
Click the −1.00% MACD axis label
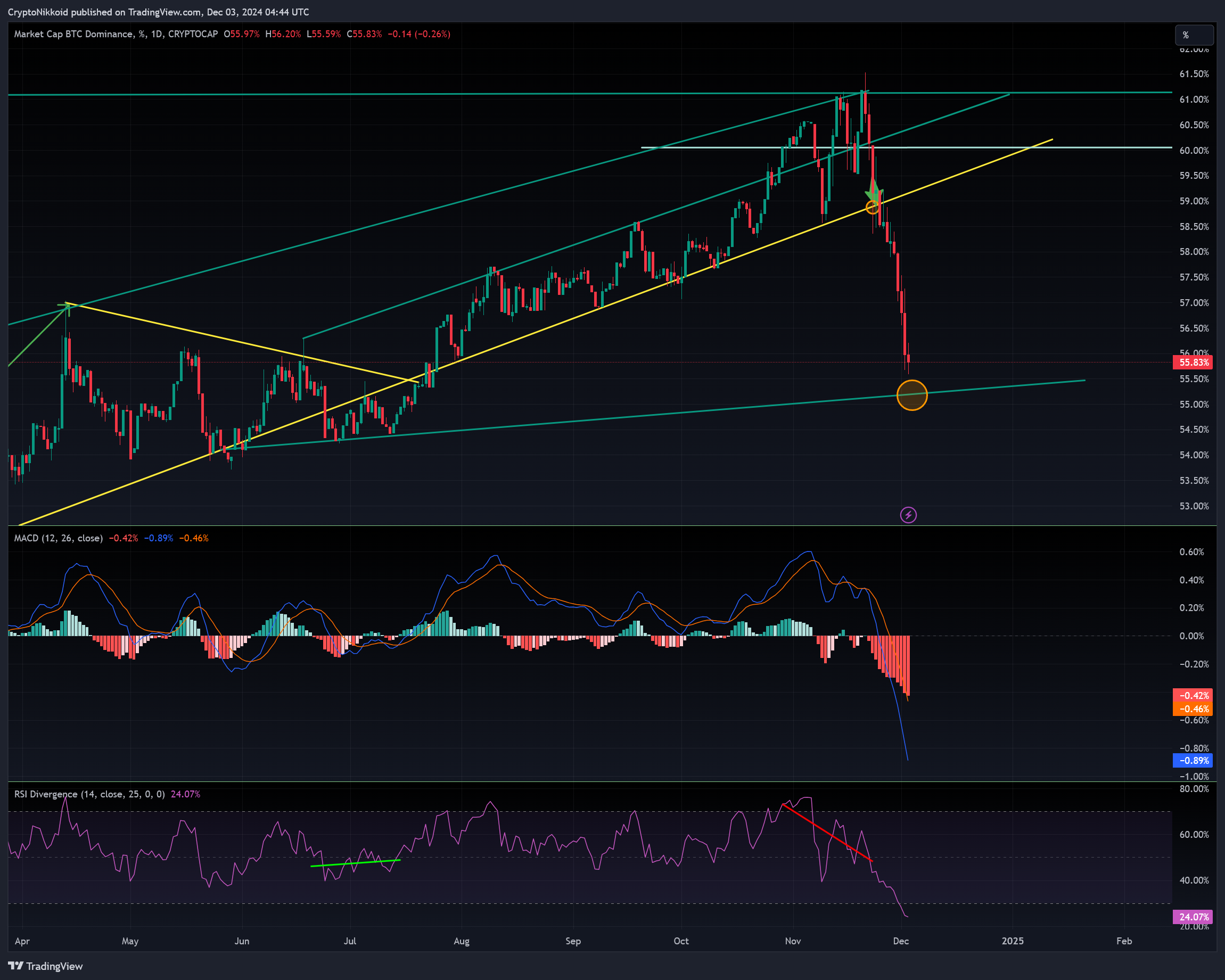1194,777
